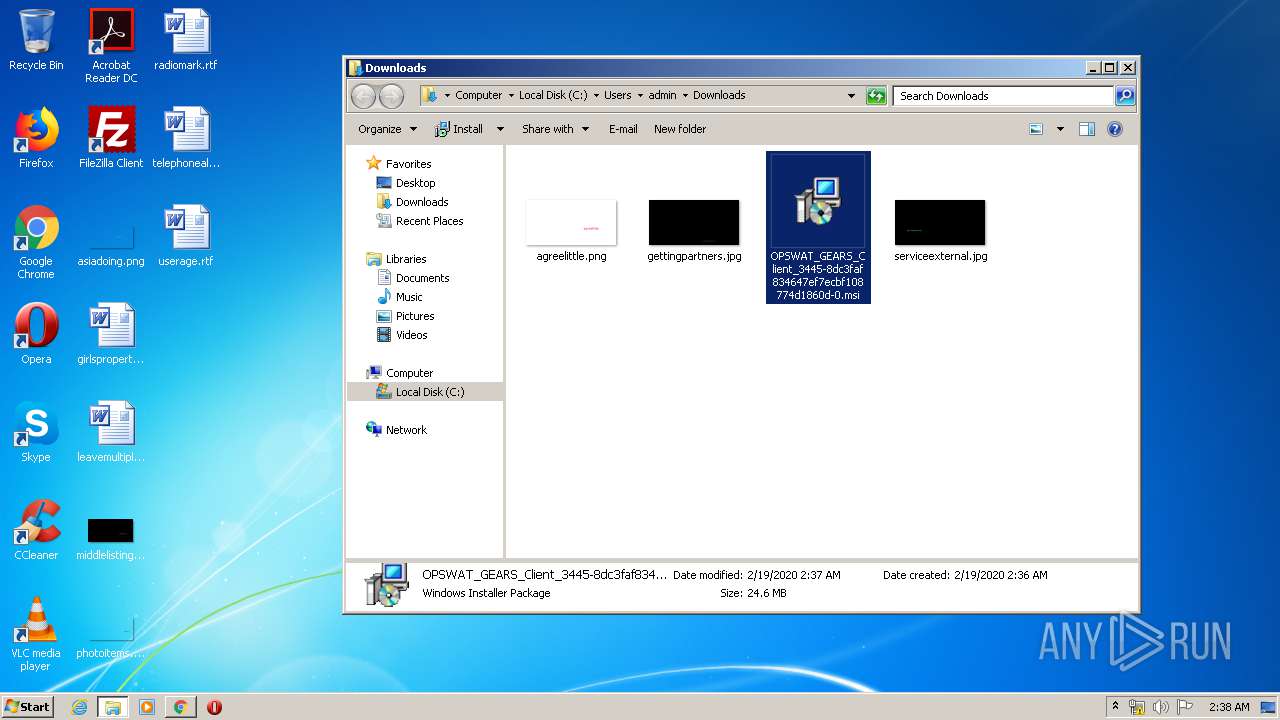Image resolution: width=1280 pixels, height=720 pixels.
Task: Select the gettingpartners.jpg thumbnail
Action: click(694, 231)
